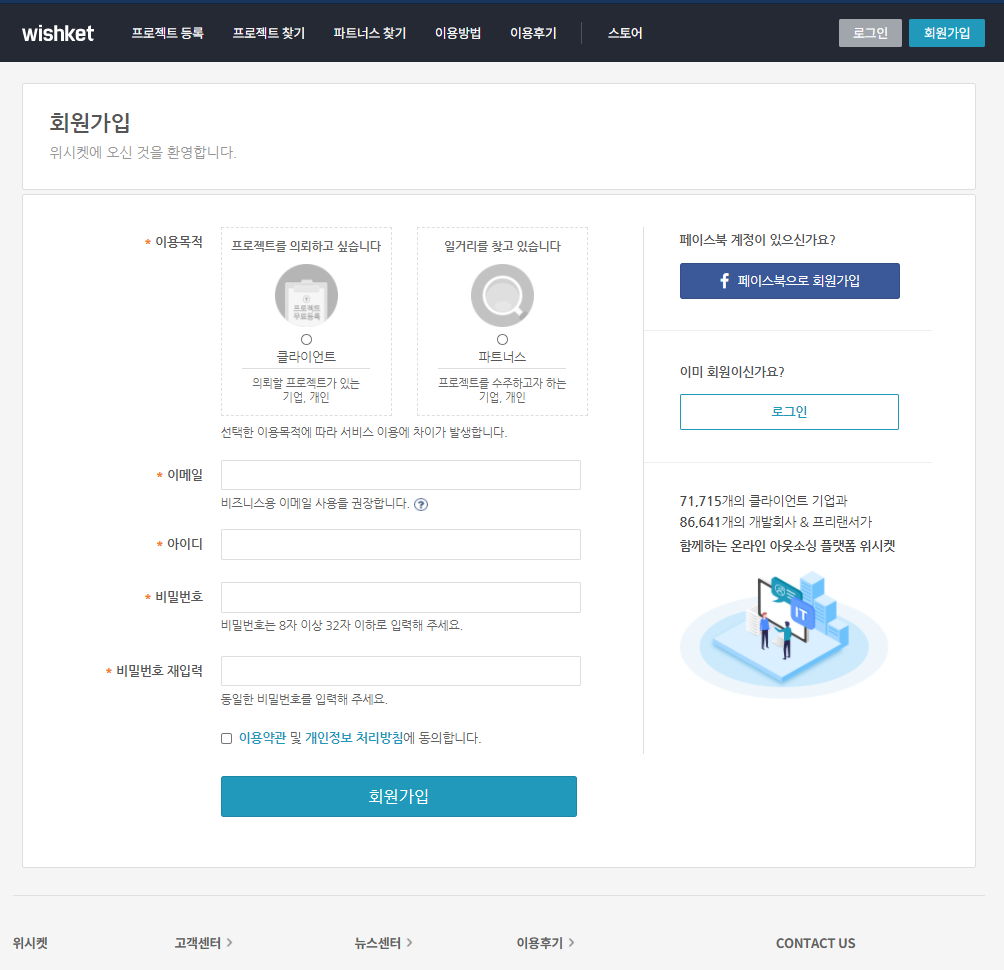The height and width of the screenshot is (970, 1004).
Task: Open 파트너스 찾기 menu item
Action: point(370,33)
